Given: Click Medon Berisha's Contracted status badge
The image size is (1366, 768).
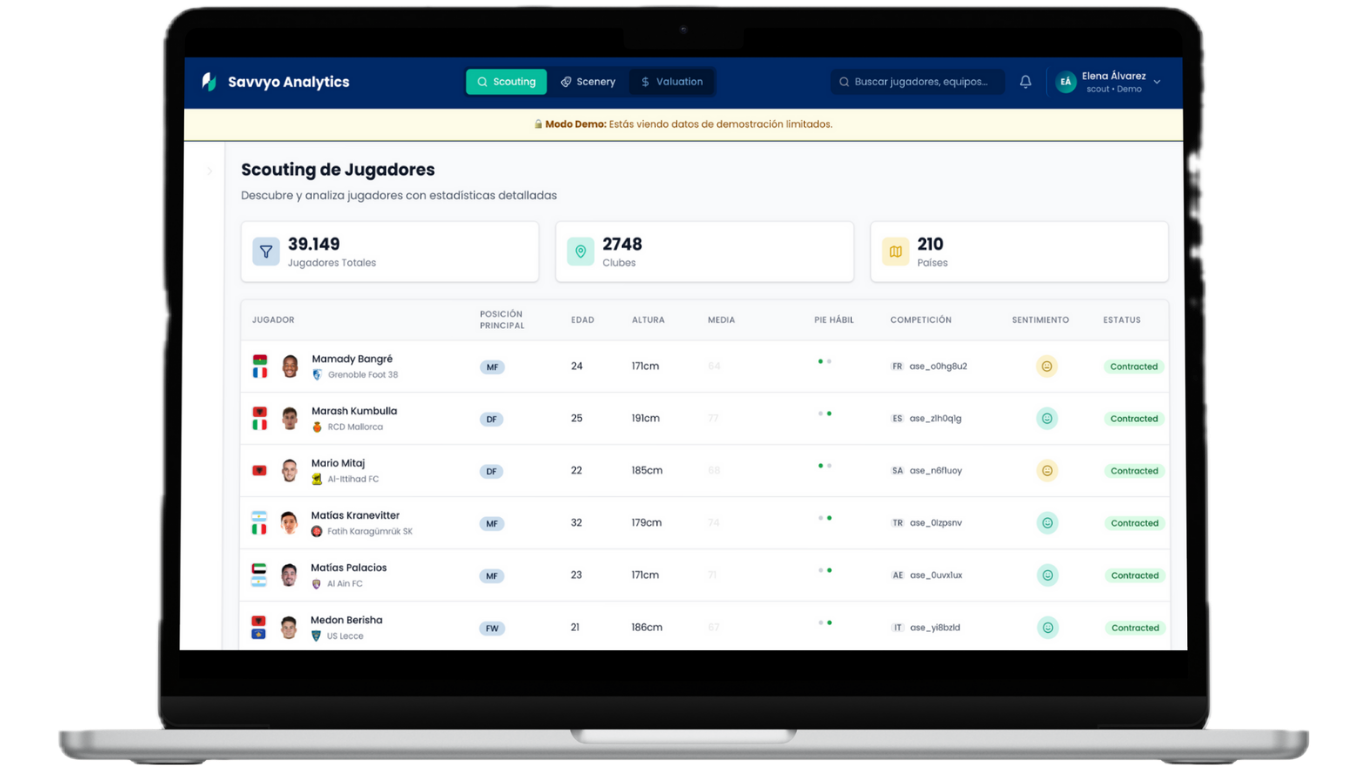Looking at the screenshot, I should coord(1134,628).
